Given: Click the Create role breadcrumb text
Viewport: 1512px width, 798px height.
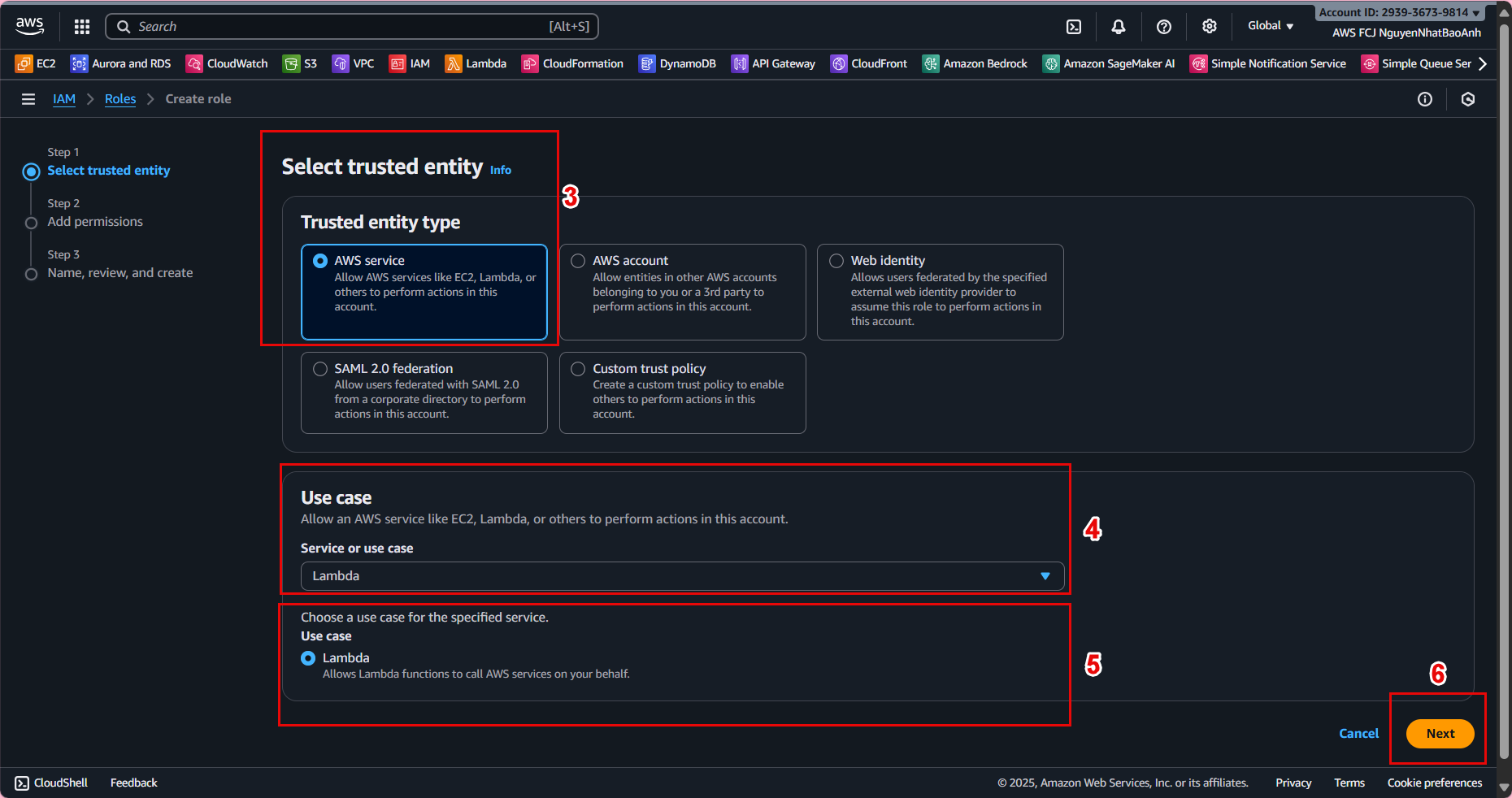Looking at the screenshot, I should [198, 99].
